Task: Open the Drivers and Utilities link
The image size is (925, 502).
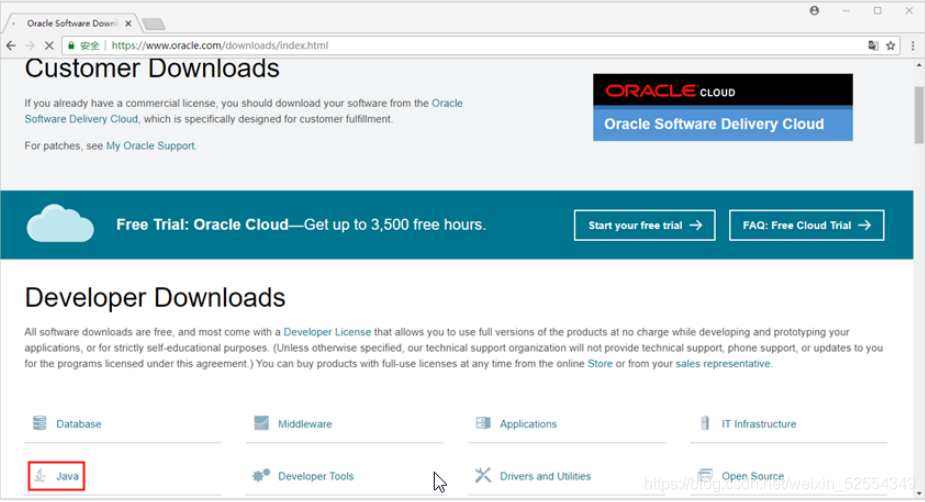Action: [545, 476]
